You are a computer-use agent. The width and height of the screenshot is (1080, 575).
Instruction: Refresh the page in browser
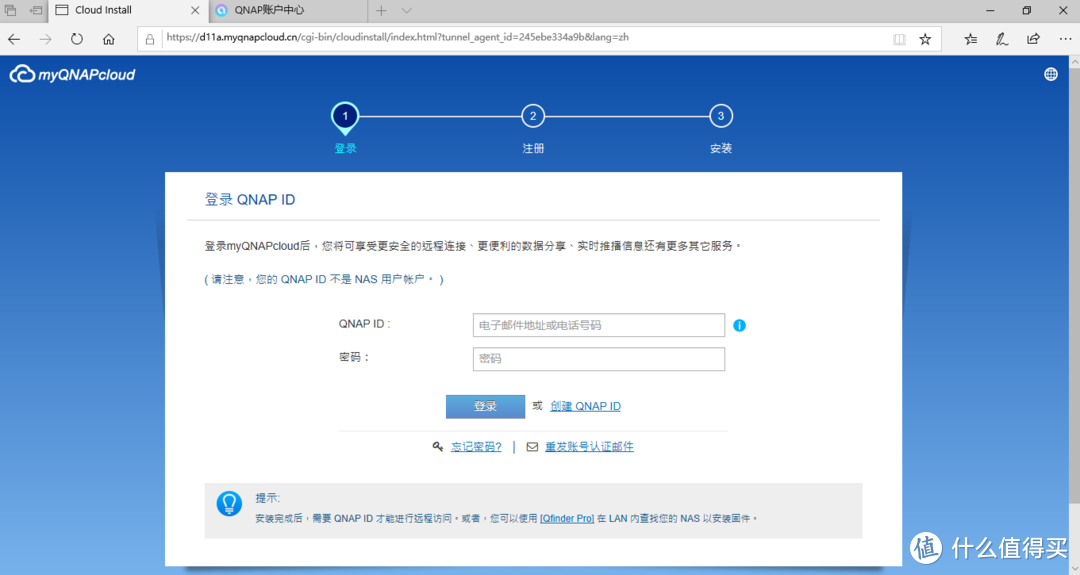coord(77,39)
